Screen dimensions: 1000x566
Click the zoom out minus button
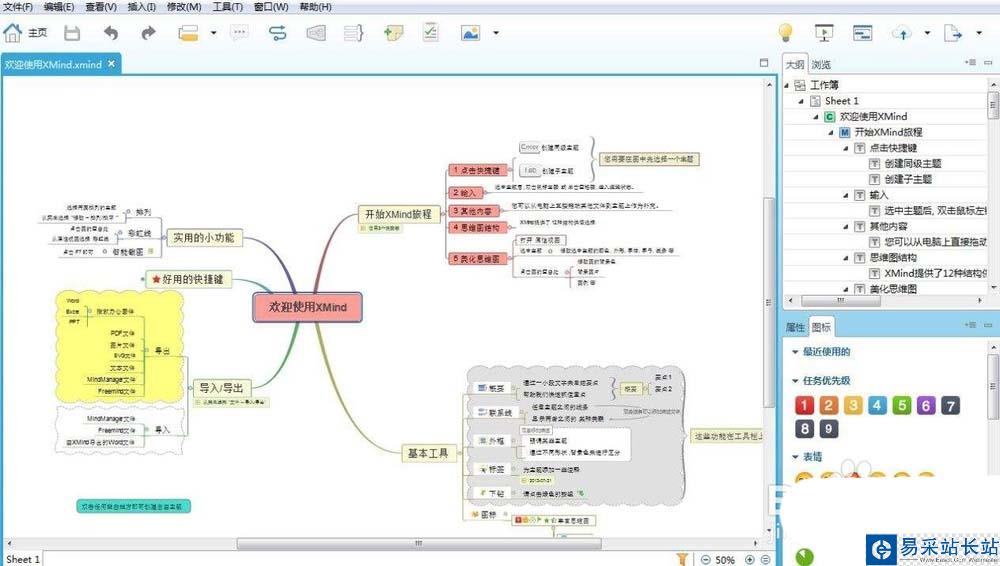click(705, 560)
